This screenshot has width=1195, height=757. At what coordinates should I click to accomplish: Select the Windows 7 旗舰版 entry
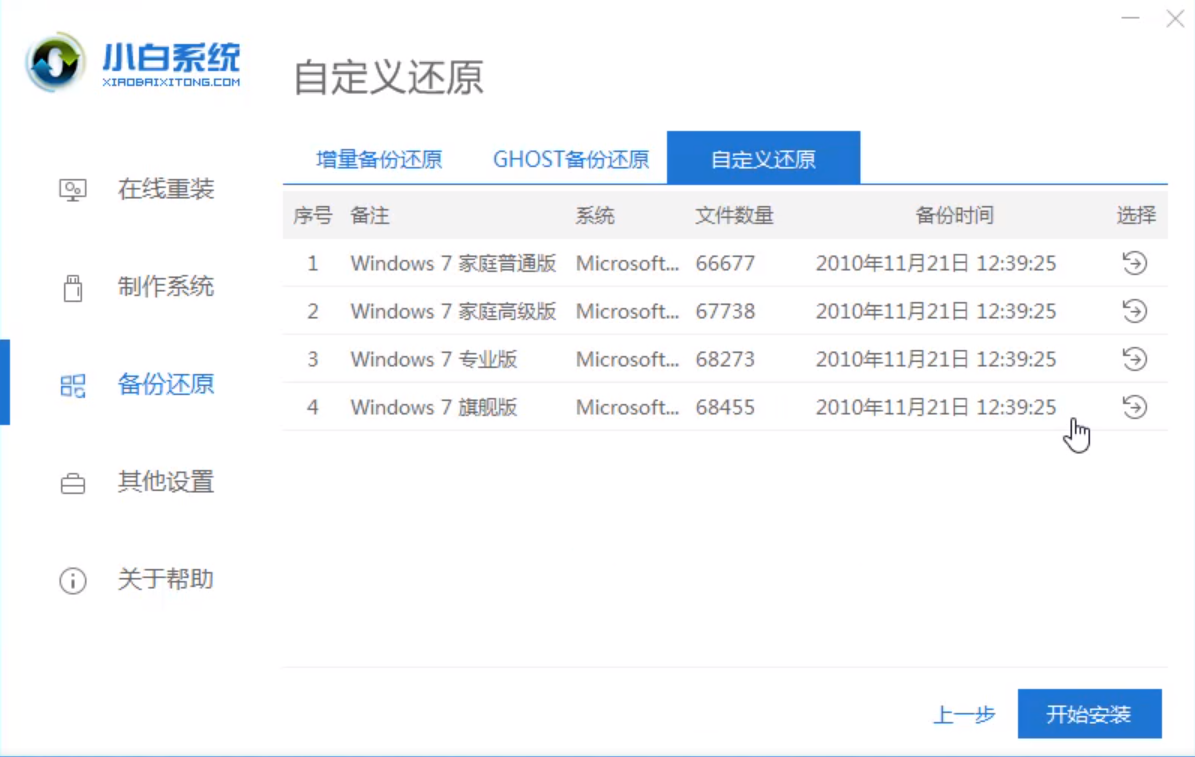click(434, 407)
